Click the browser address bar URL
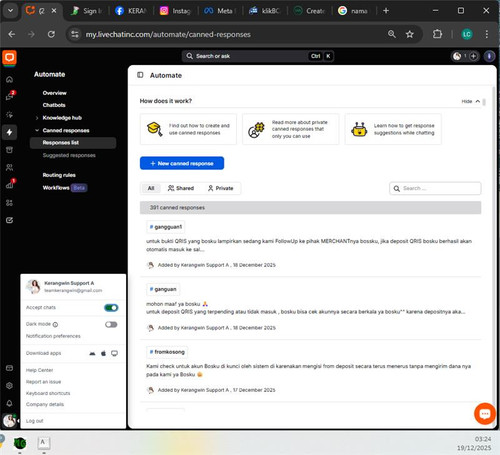Viewport: 500px width, 455px height. [168, 34]
